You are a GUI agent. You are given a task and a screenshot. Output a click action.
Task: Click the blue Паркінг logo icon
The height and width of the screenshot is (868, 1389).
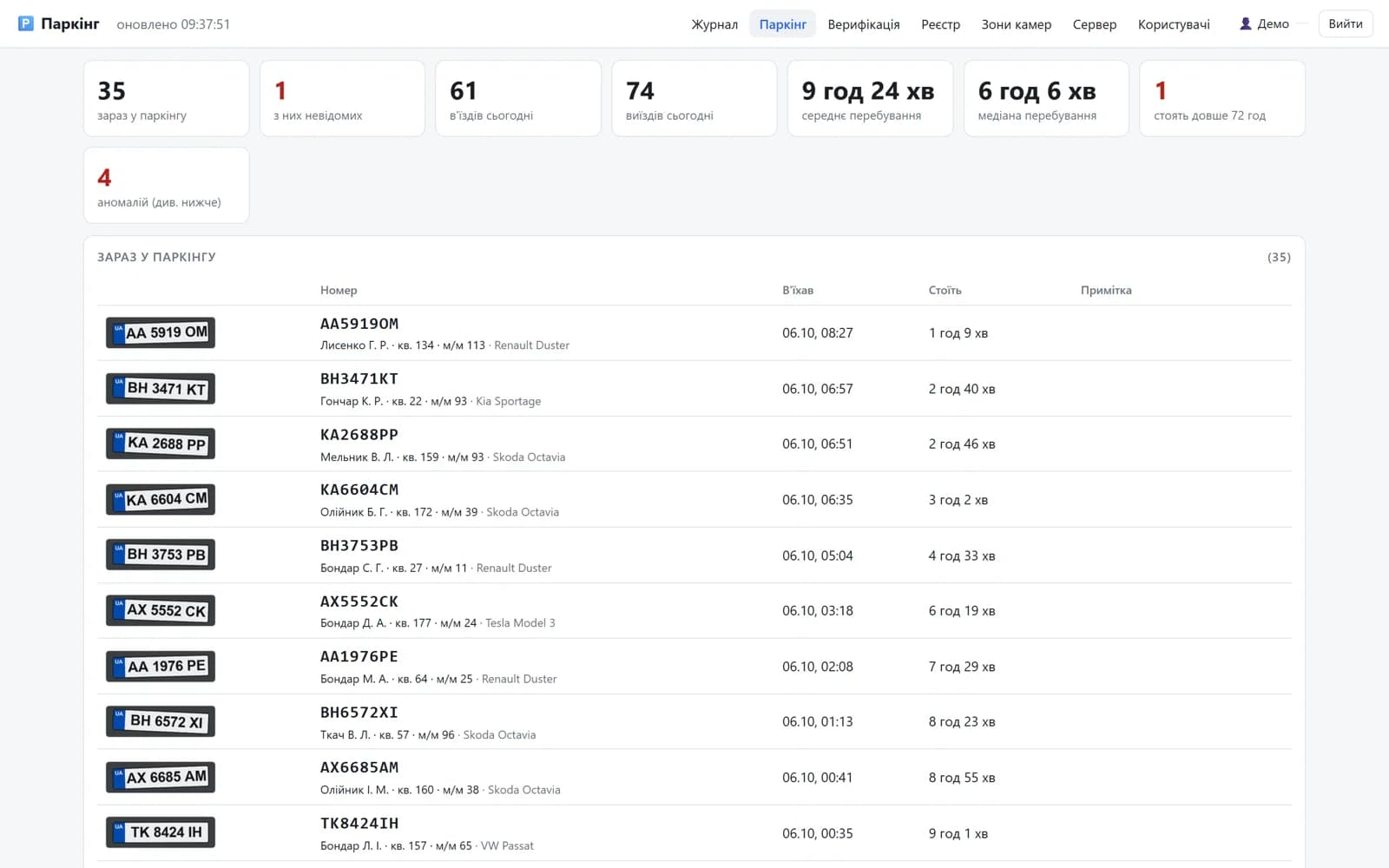pyautogui.click(x=26, y=23)
